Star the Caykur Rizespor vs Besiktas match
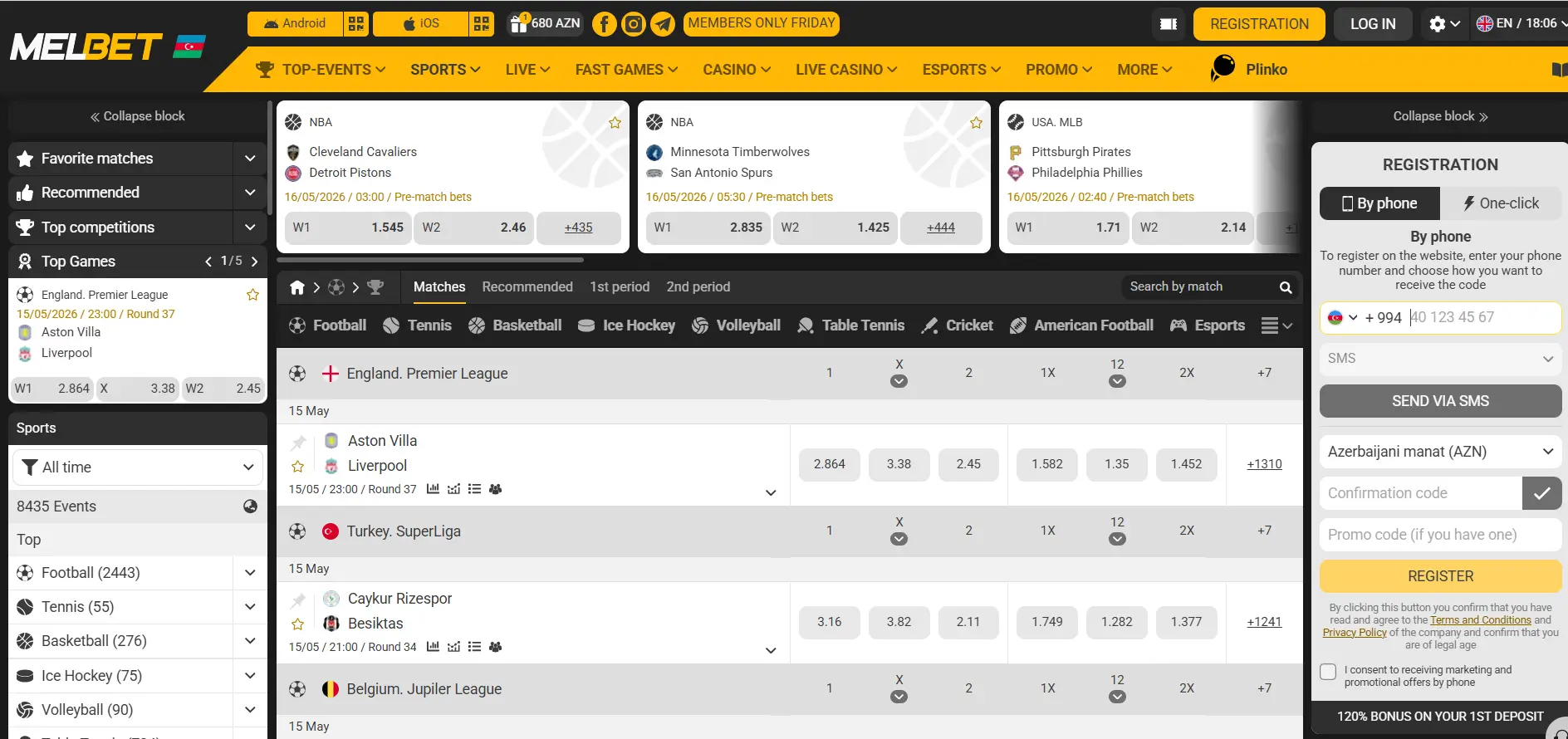 tap(298, 624)
